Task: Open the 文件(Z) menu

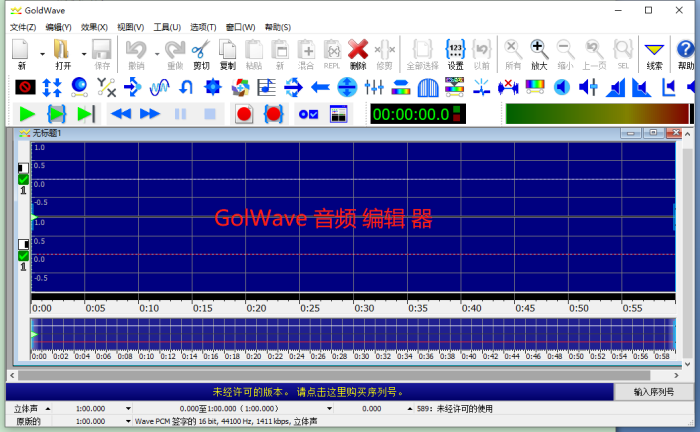Action: (23, 27)
